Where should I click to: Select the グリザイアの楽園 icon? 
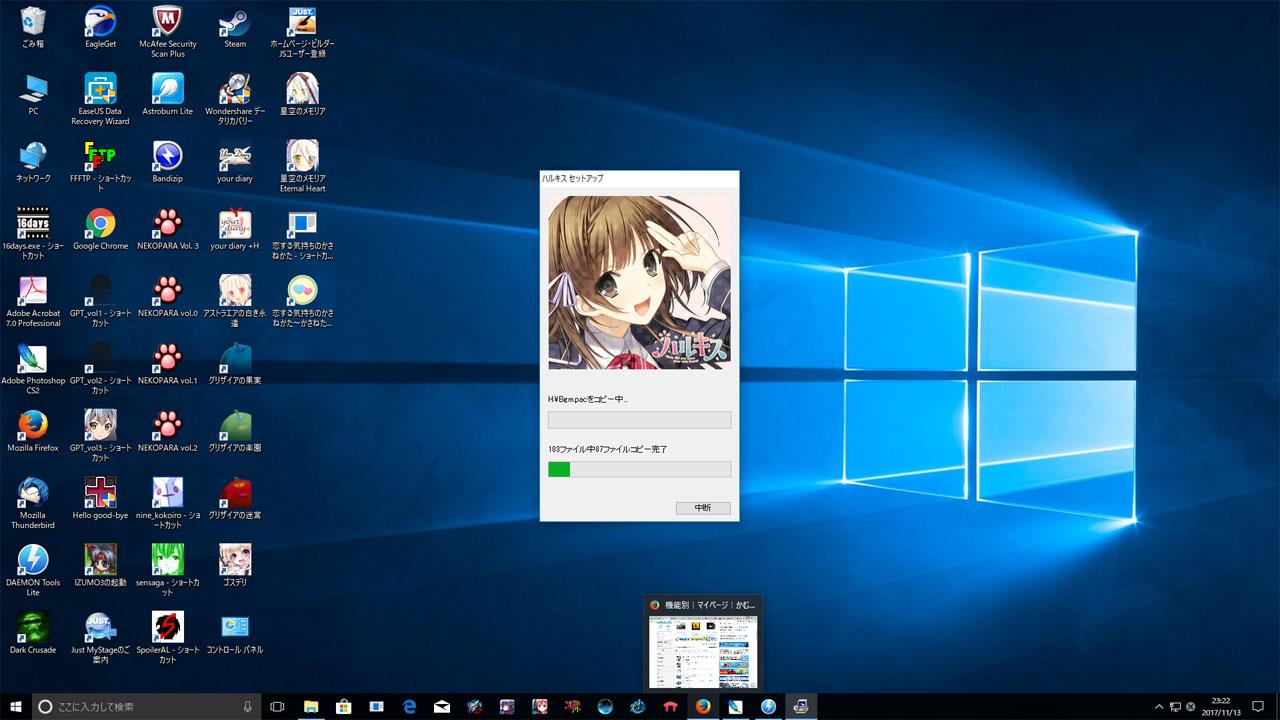[x=235, y=430]
